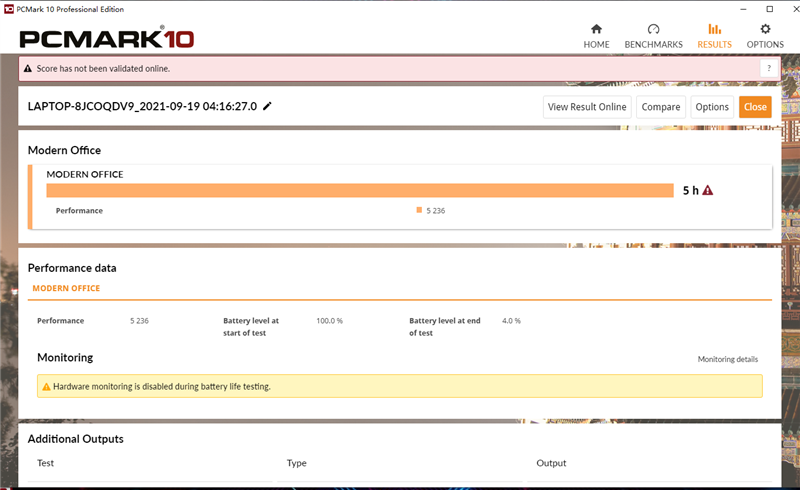The image size is (800, 490).
Task: Click warning icon in validation banner
Action: 28,68
